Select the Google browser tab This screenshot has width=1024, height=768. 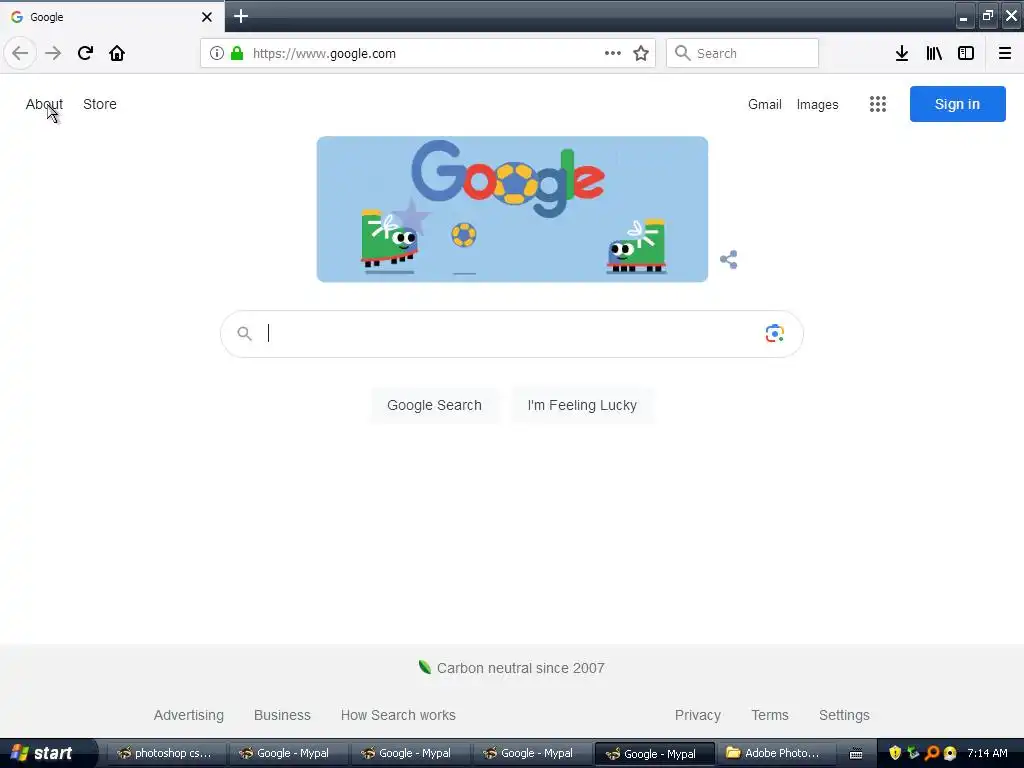click(112, 16)
